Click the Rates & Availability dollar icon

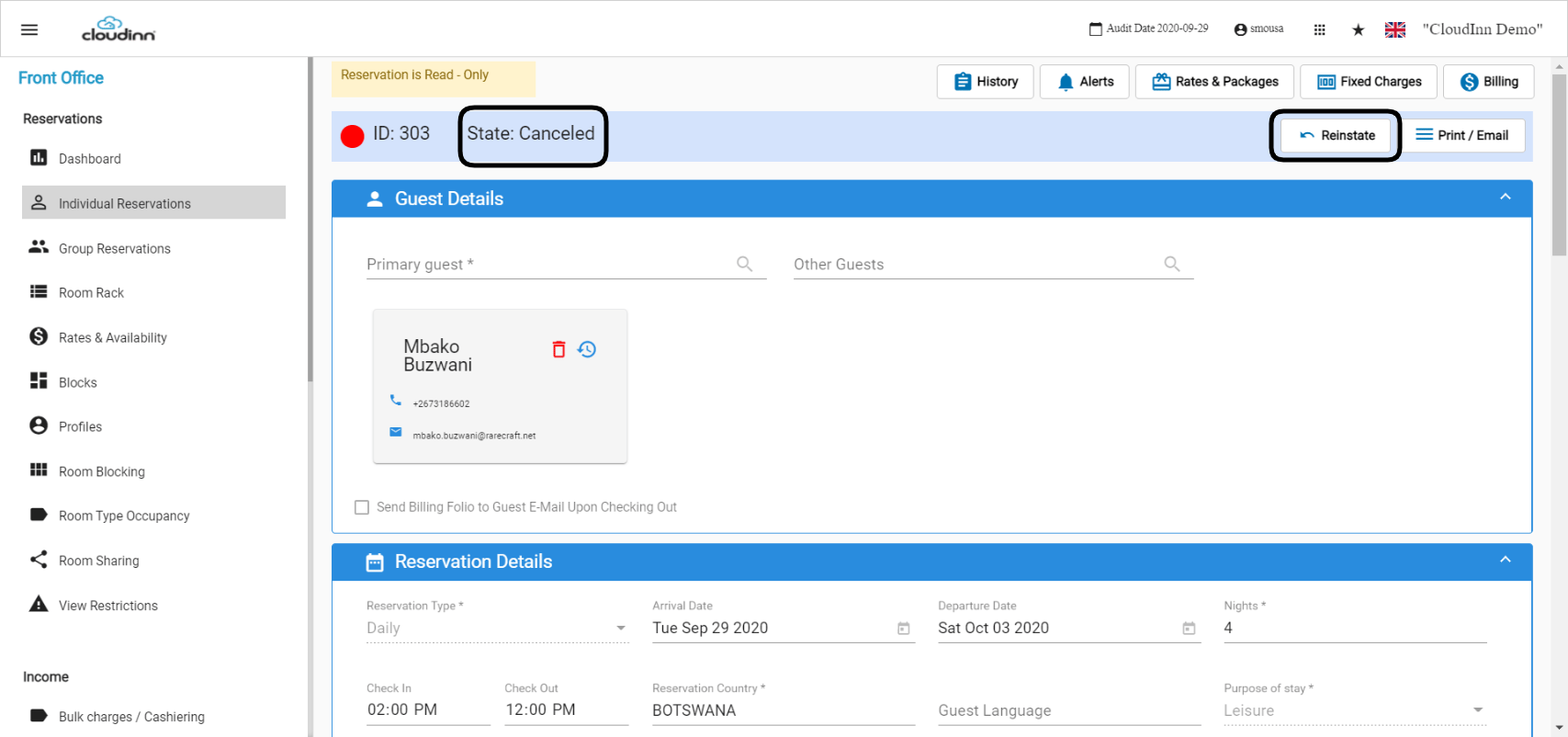tap(39, 336)
